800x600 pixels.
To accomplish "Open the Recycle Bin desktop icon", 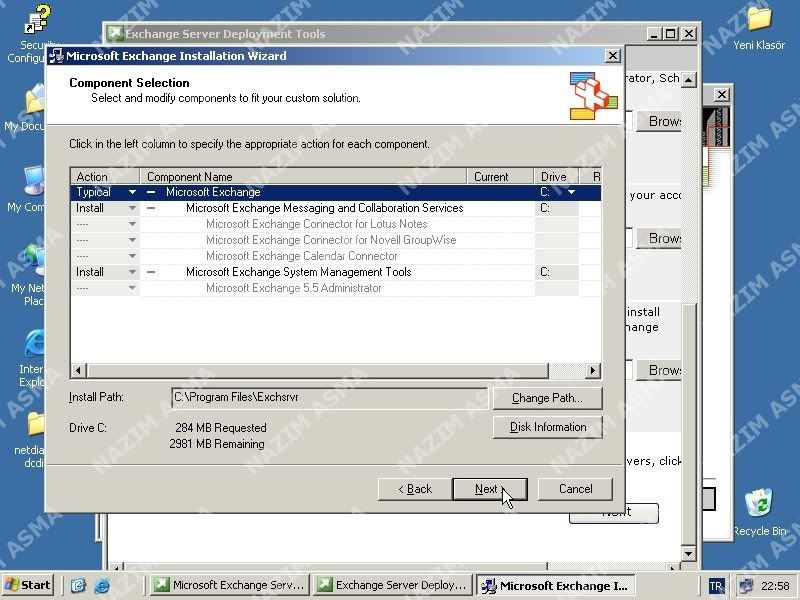I will coord(759,513).
